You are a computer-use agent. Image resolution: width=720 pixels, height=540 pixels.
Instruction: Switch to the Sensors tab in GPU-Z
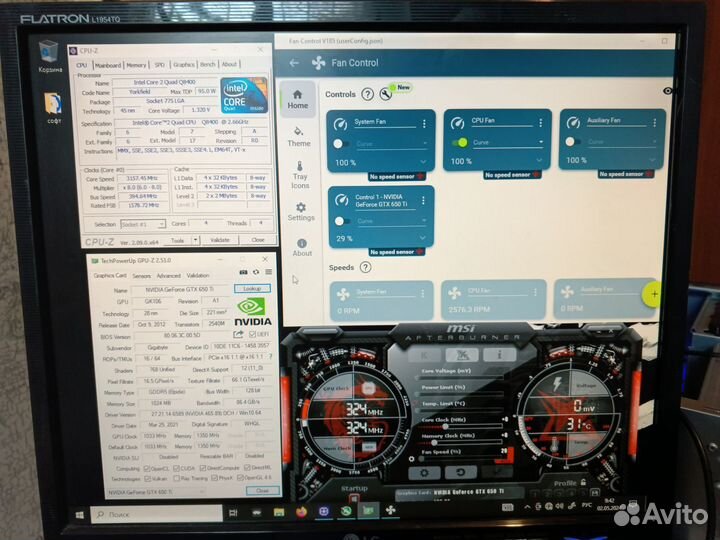pos(141,275)
